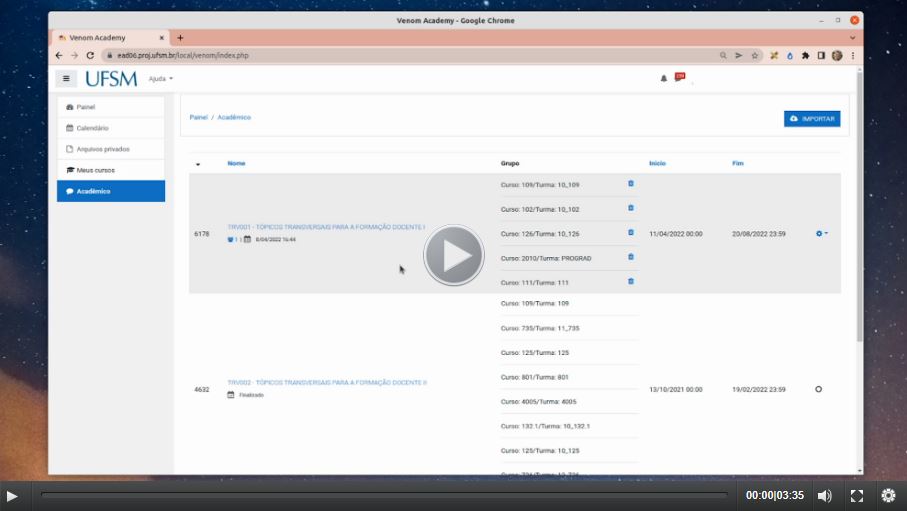Screen dimensions: 907x511
Task: Click the play icon in the bottom control bar
Action: tap(12, 495)
